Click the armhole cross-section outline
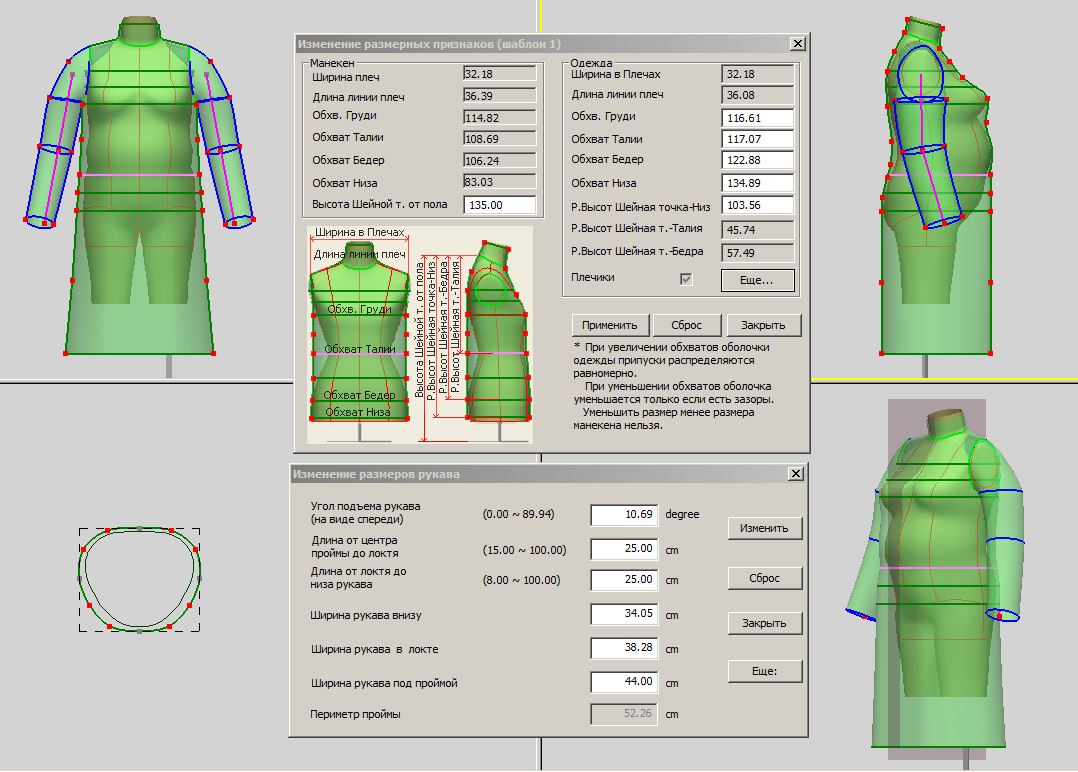 pos(140,579)
